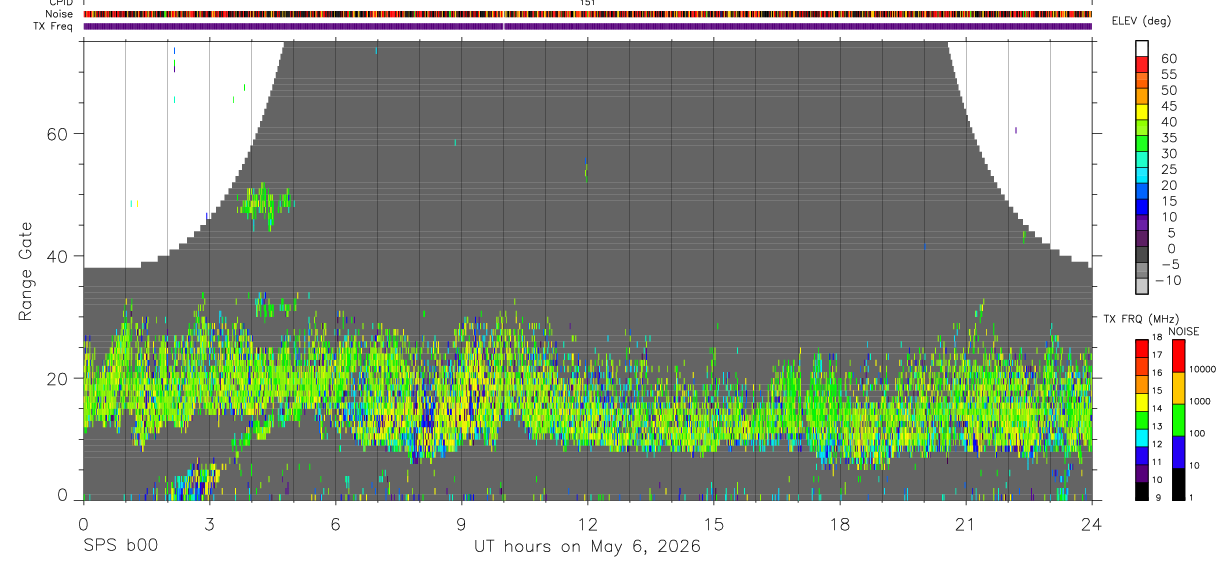The height and width of the screenshot is (567, 1228).
Task: Click the Range Gate 20 tick label
Action: pyautogui.click(x=58, y=379)
